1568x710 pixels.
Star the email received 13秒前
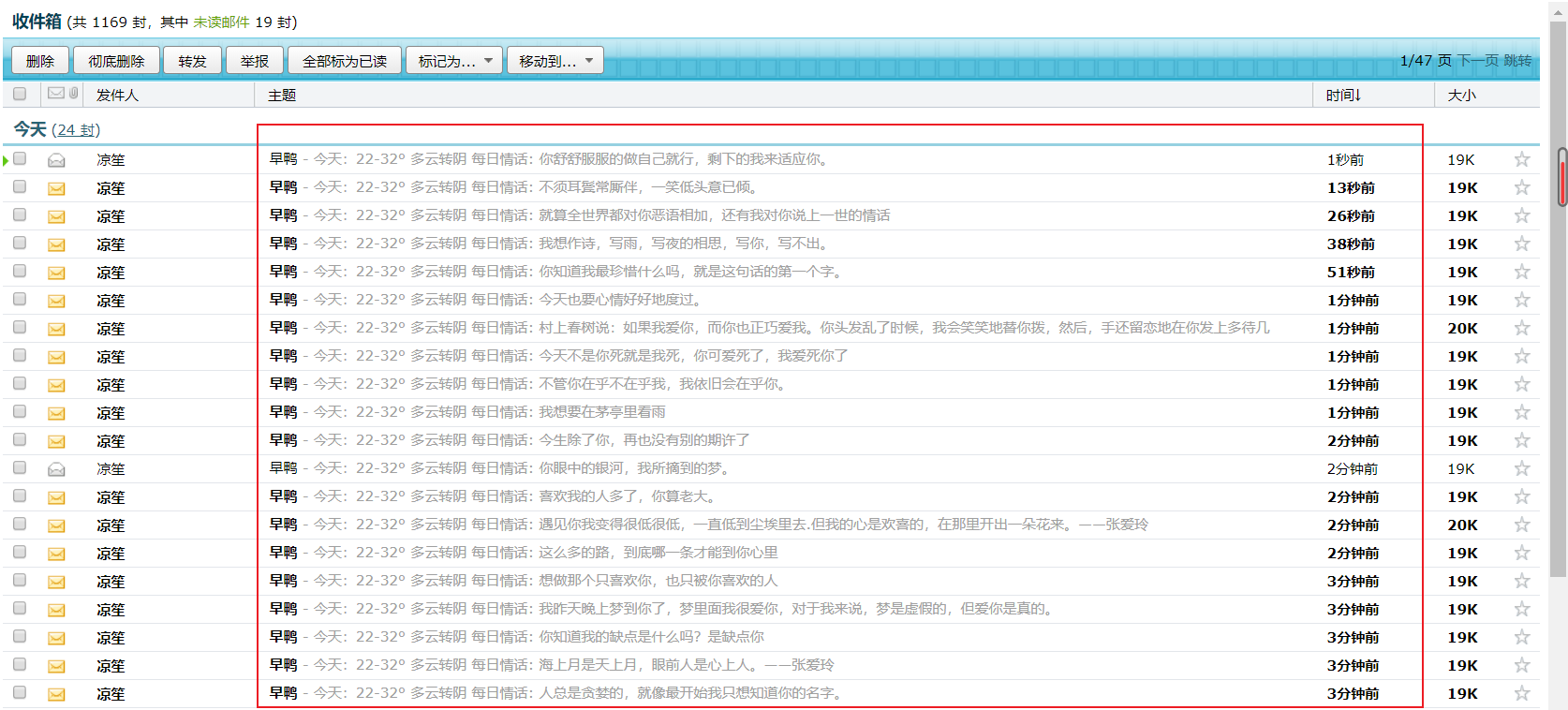pos(1522,187)
